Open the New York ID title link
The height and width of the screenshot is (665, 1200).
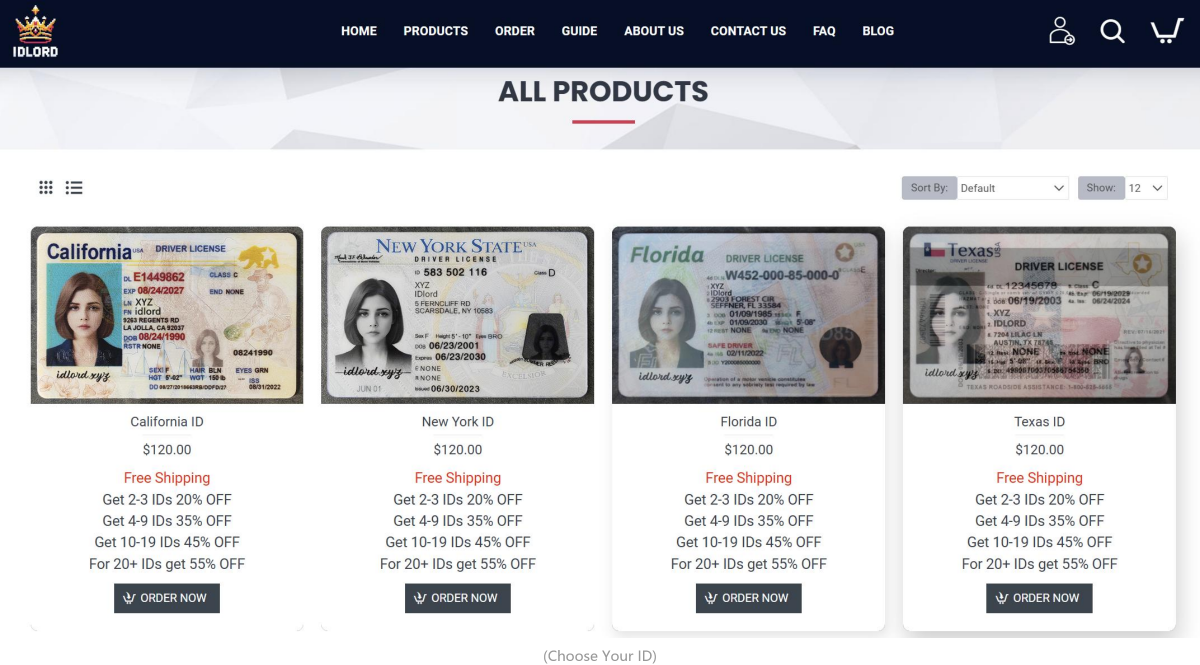point(458,422)
